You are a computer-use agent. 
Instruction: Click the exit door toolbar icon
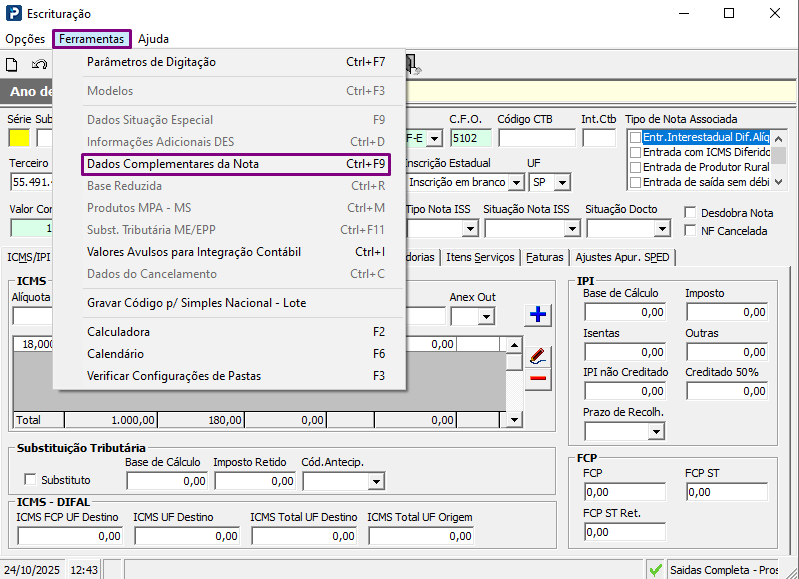click(x=412, y=65)
